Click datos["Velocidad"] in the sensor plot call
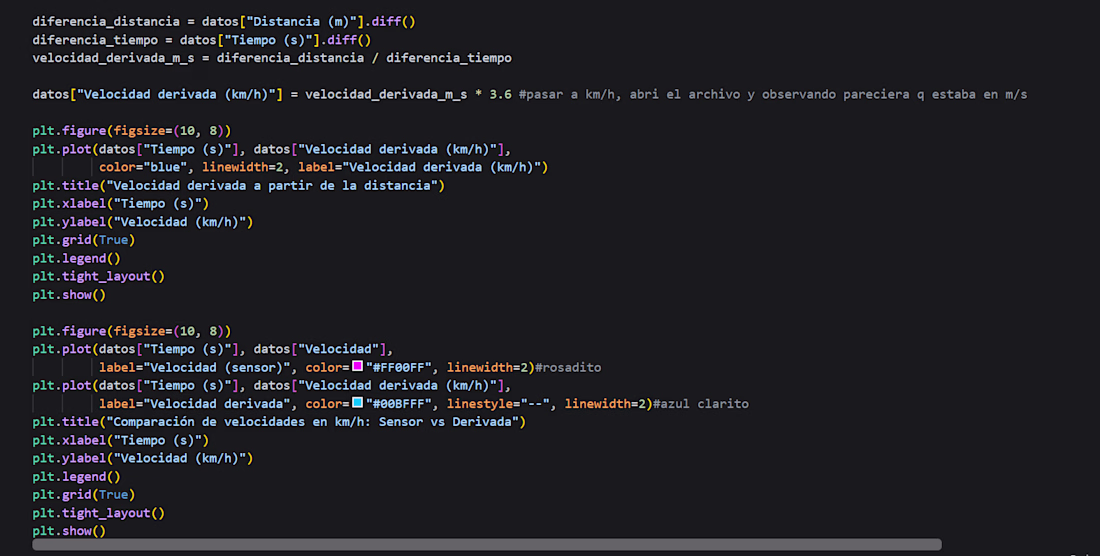This screenshot has height=556, width=1100. 320,349
